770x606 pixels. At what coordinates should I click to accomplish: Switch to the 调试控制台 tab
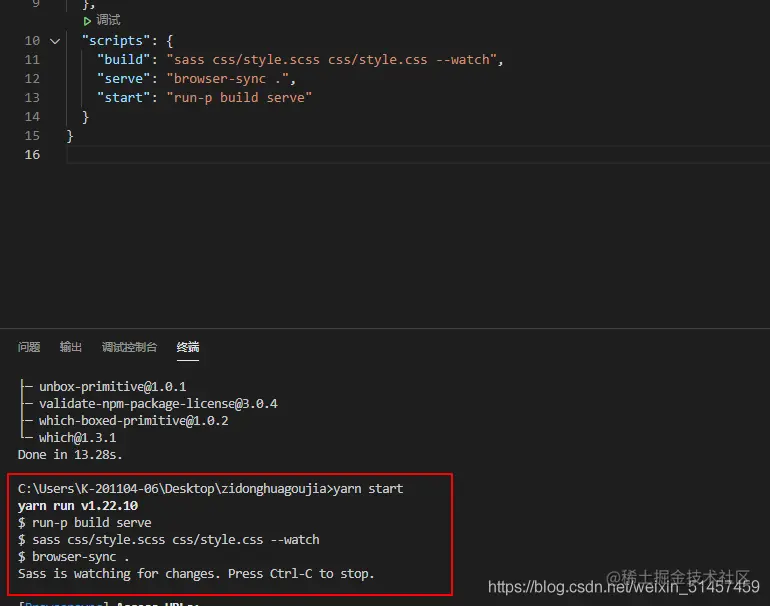point(129,347)
